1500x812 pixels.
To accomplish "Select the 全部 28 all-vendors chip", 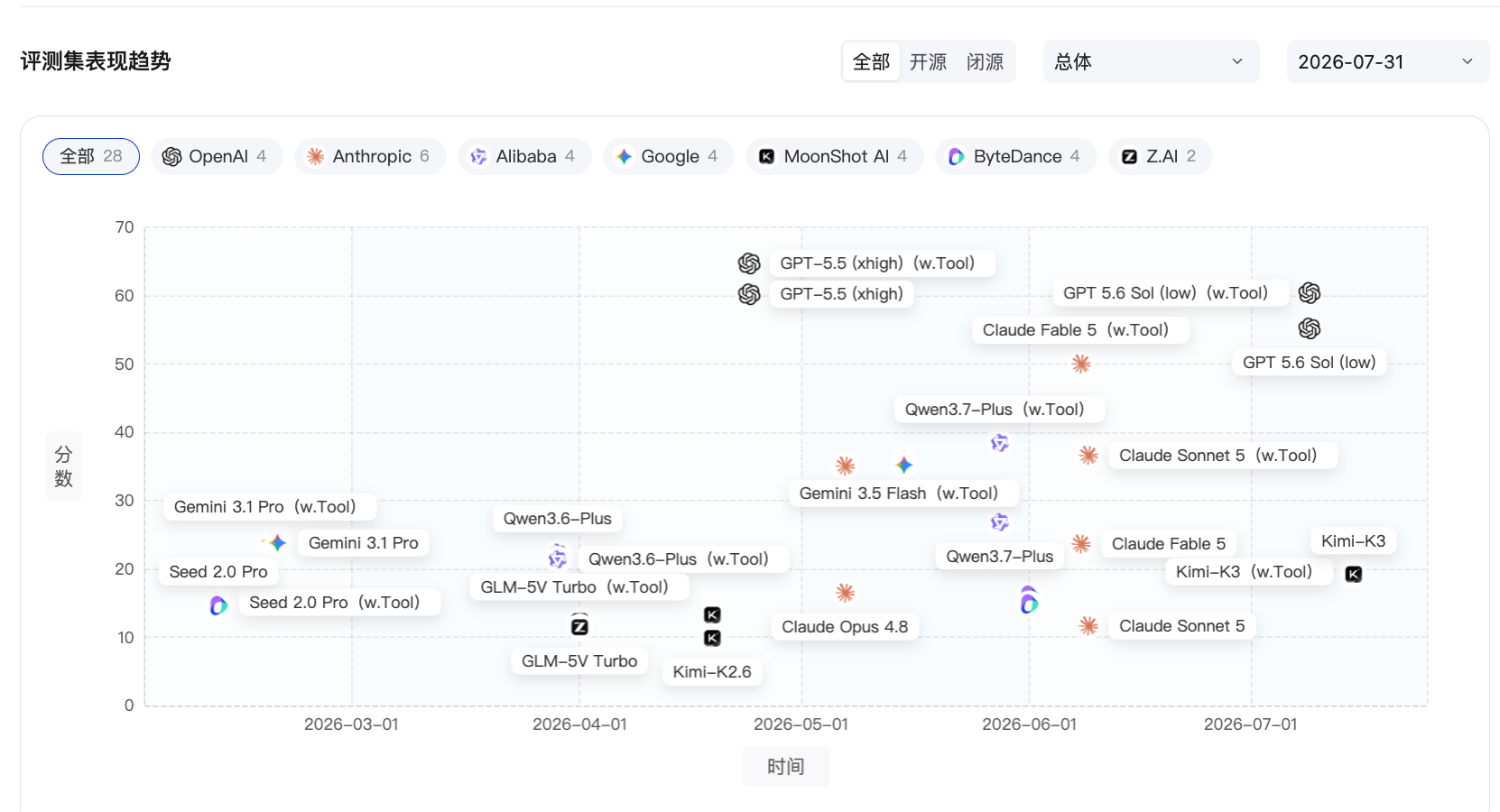I will (x=91, y=156).
